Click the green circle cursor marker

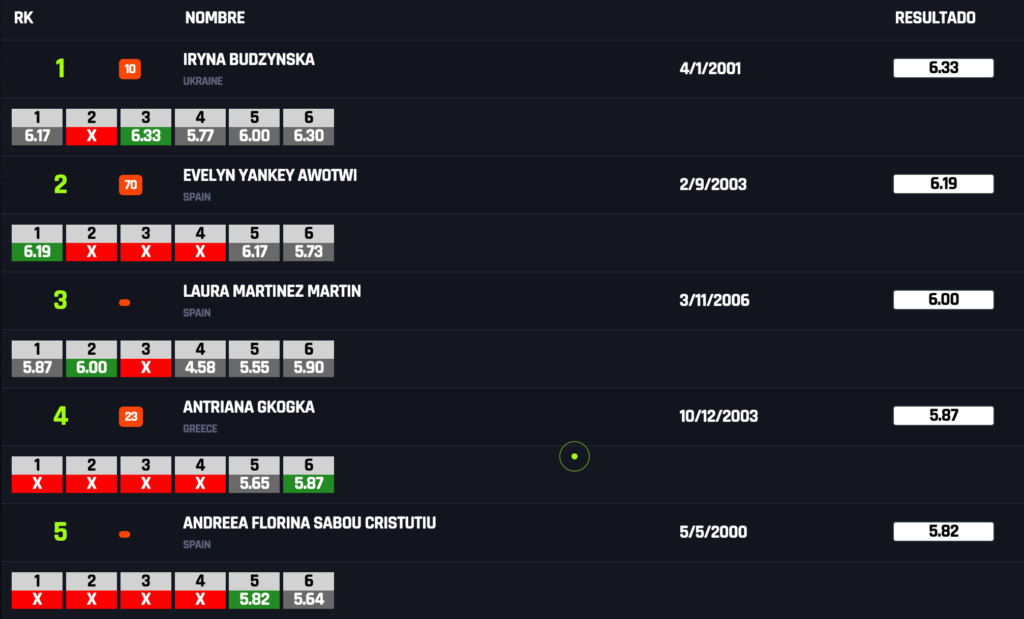[574, 457]
